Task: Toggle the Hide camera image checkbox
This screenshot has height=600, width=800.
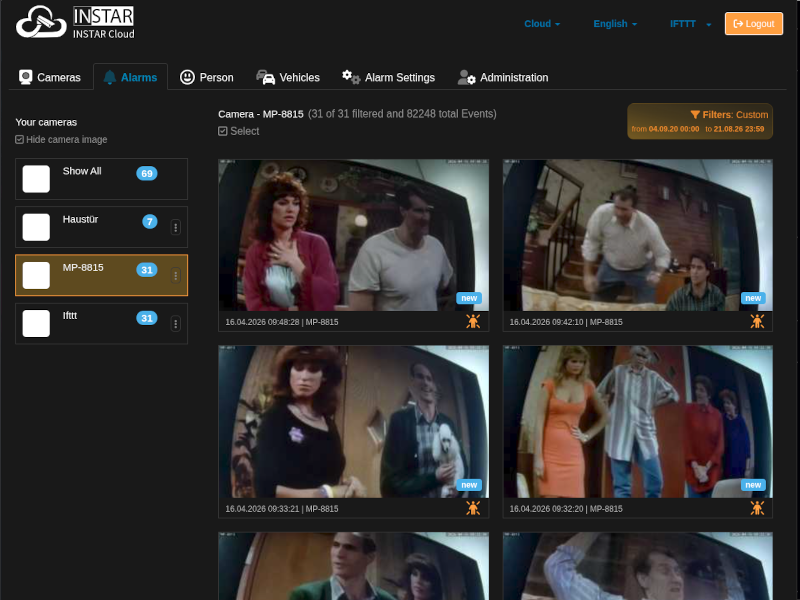Action: point(19,139)
